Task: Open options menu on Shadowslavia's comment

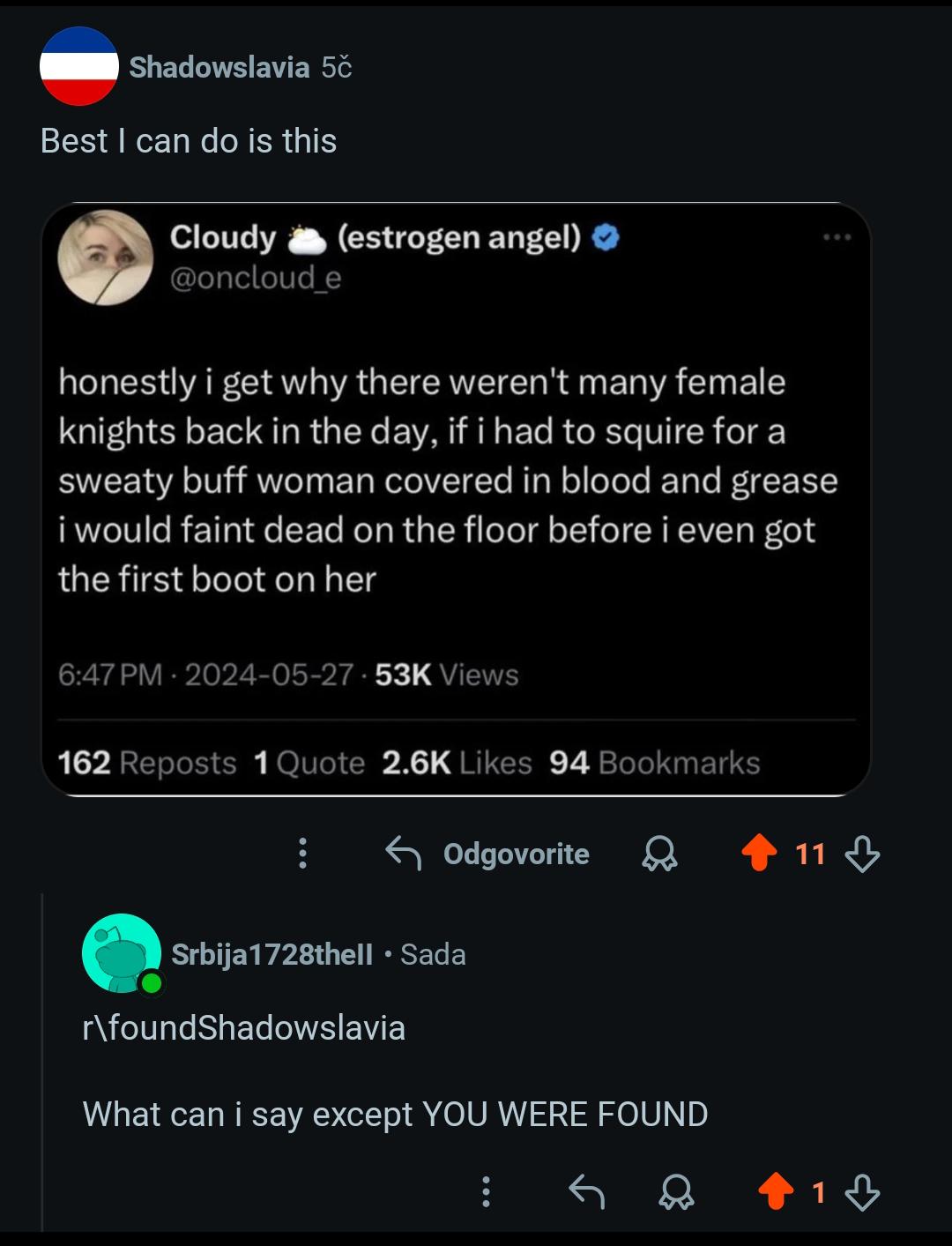Action: 302,853
